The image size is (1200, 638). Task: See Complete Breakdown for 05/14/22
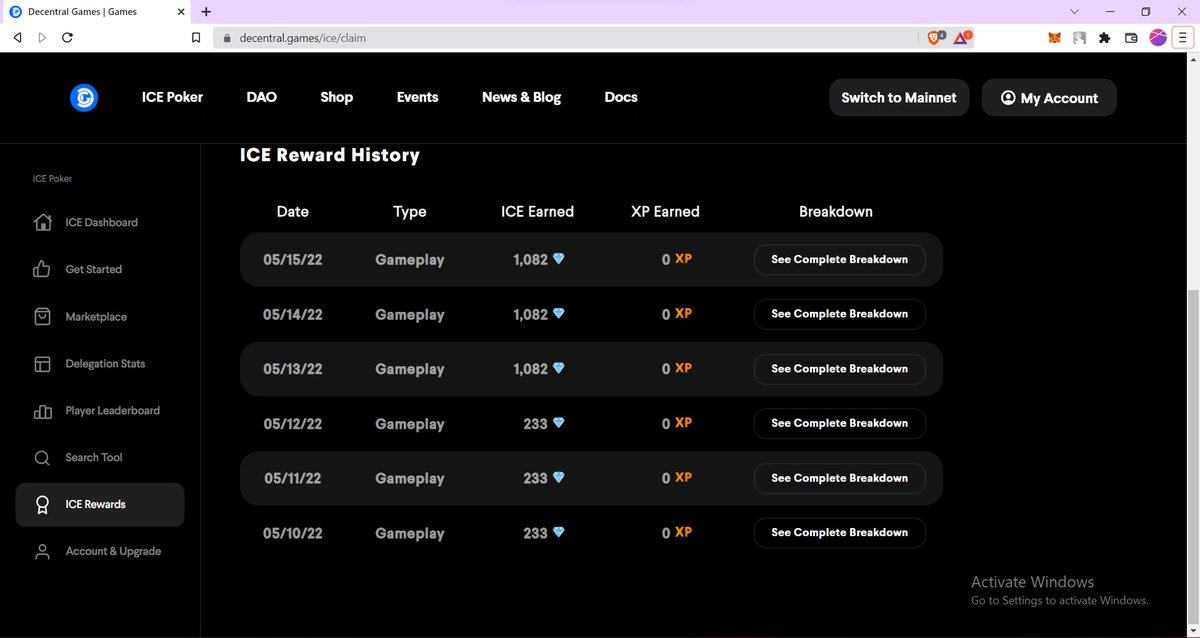click(840, 314)
